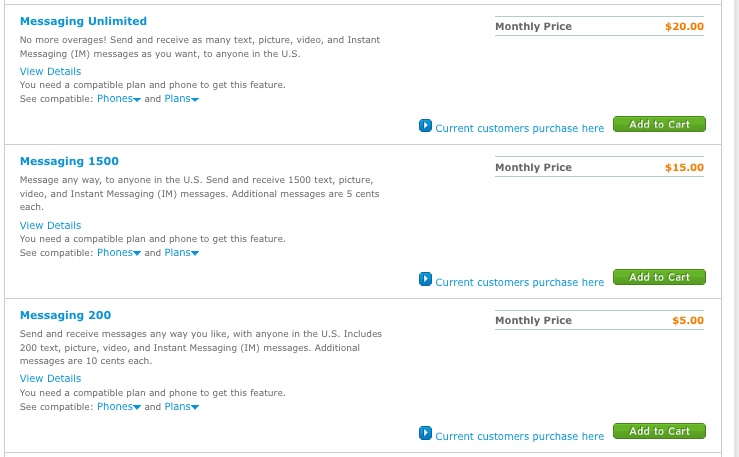This screenshot has width=739, height=457.
Task: Click Current customers purchase here for Messaging 200
Action: (519, 436)
